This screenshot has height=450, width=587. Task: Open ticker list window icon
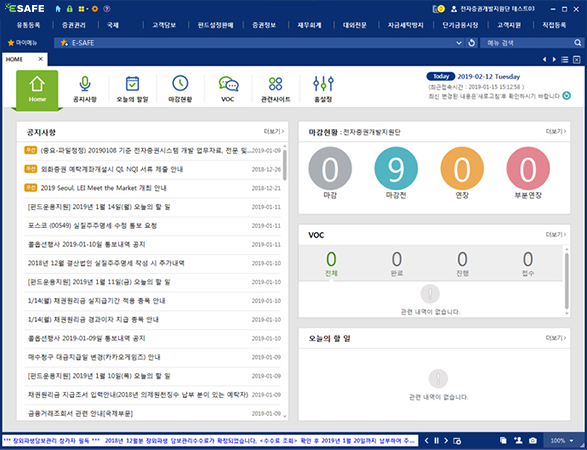[x=457, y=441]
